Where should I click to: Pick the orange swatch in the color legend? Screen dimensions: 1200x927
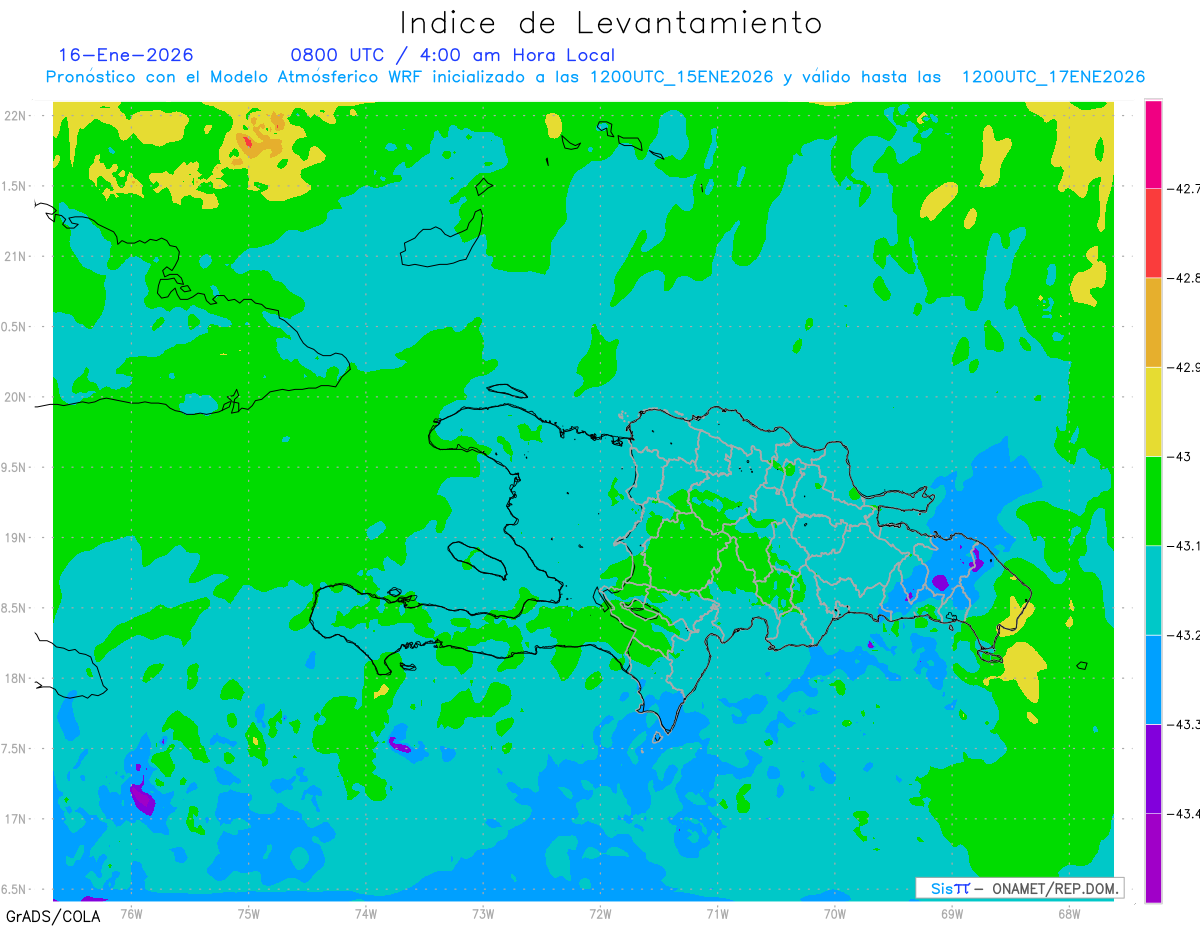click(1153, 322)
